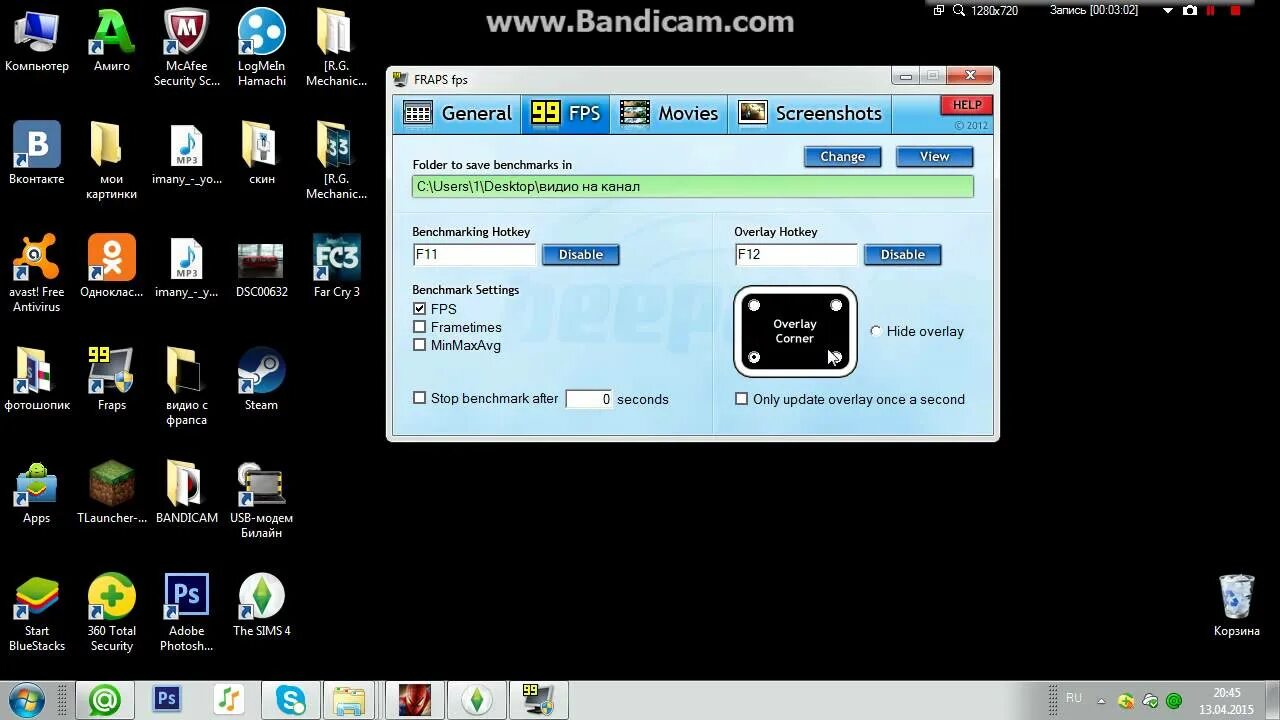Tick the Stop benchmark after checkbox
1280x720 pixels.
point(420,398)
